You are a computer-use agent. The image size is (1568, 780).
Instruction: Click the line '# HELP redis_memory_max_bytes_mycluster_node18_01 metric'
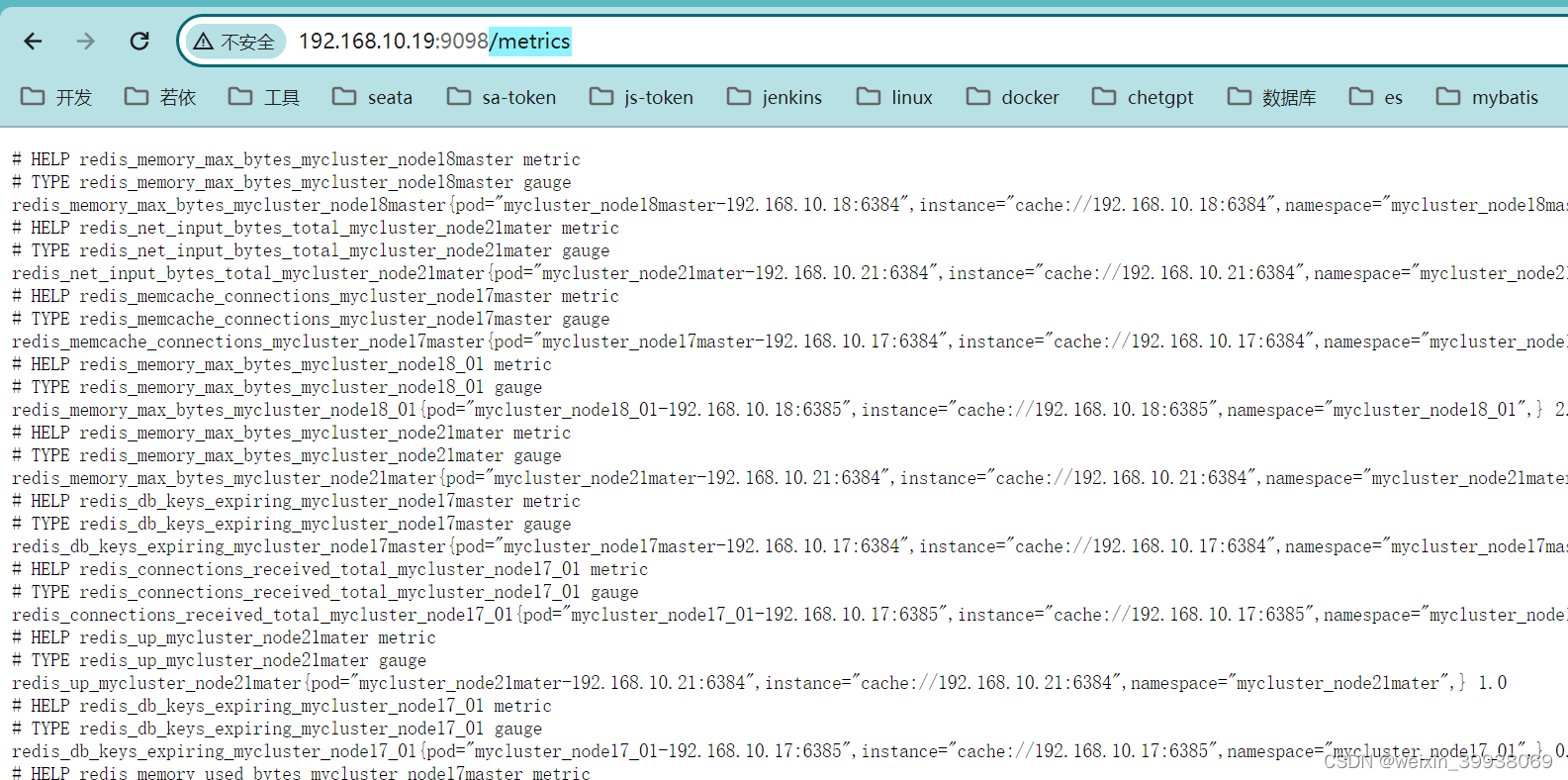tap(282, 364)
